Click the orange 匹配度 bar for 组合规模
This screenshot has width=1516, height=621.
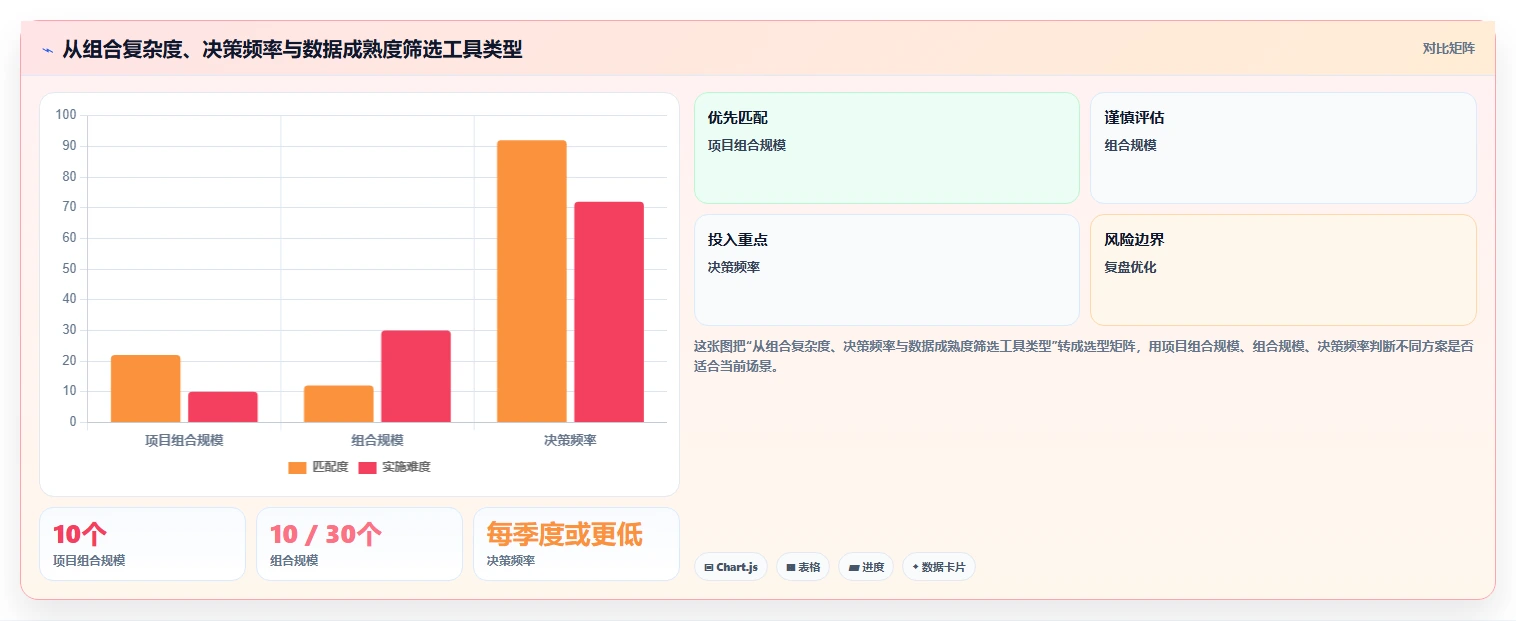[339, 404]
